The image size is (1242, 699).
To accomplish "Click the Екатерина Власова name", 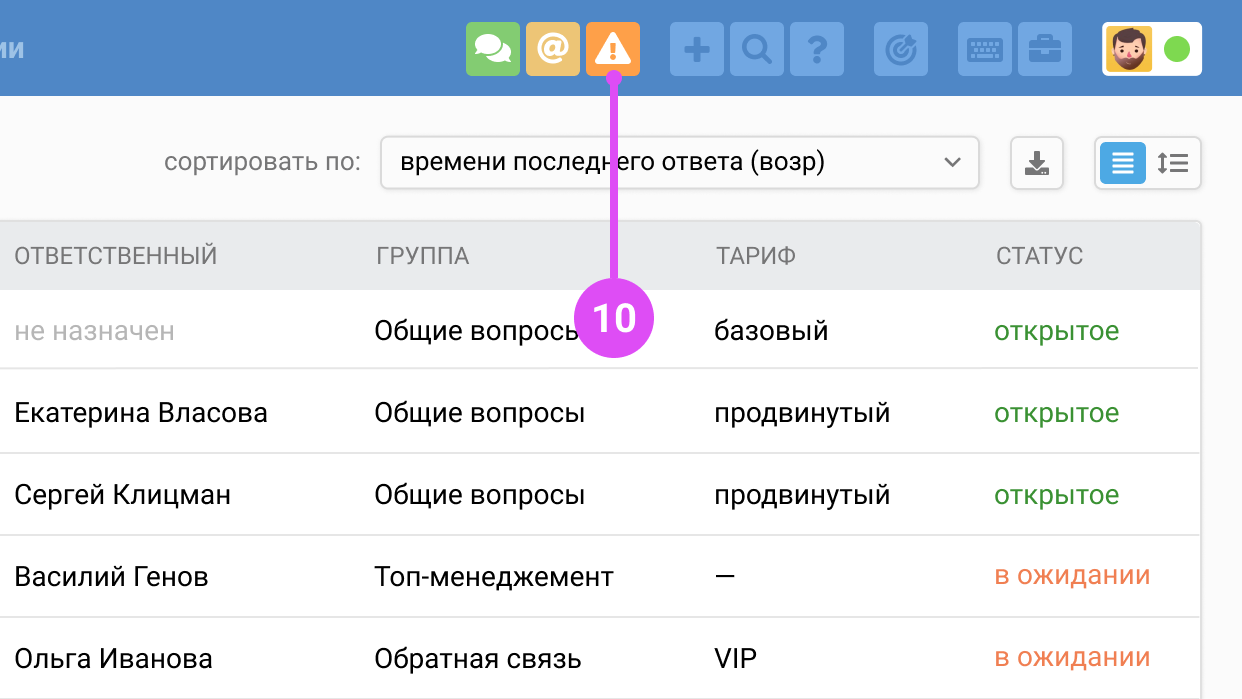I will 141,413.
